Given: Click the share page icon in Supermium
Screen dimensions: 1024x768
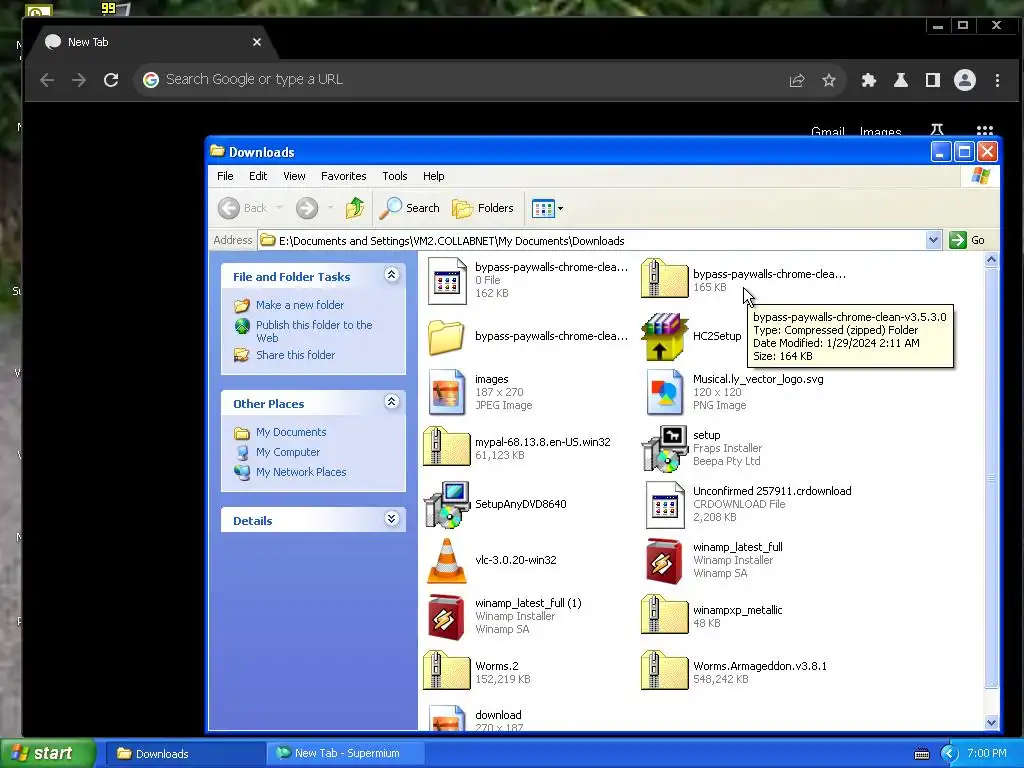Looking at the screenshot, I should coord(797,80).
